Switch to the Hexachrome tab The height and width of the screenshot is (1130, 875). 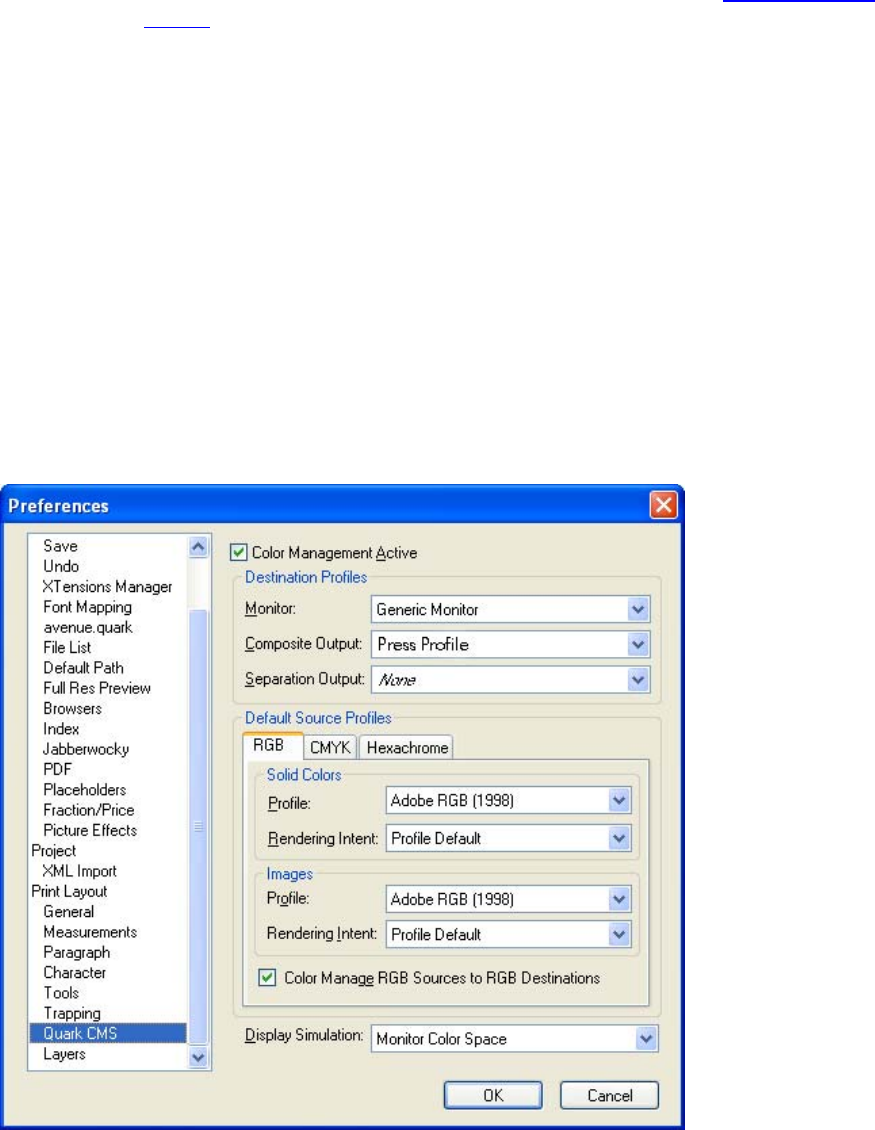pos(407,747)
